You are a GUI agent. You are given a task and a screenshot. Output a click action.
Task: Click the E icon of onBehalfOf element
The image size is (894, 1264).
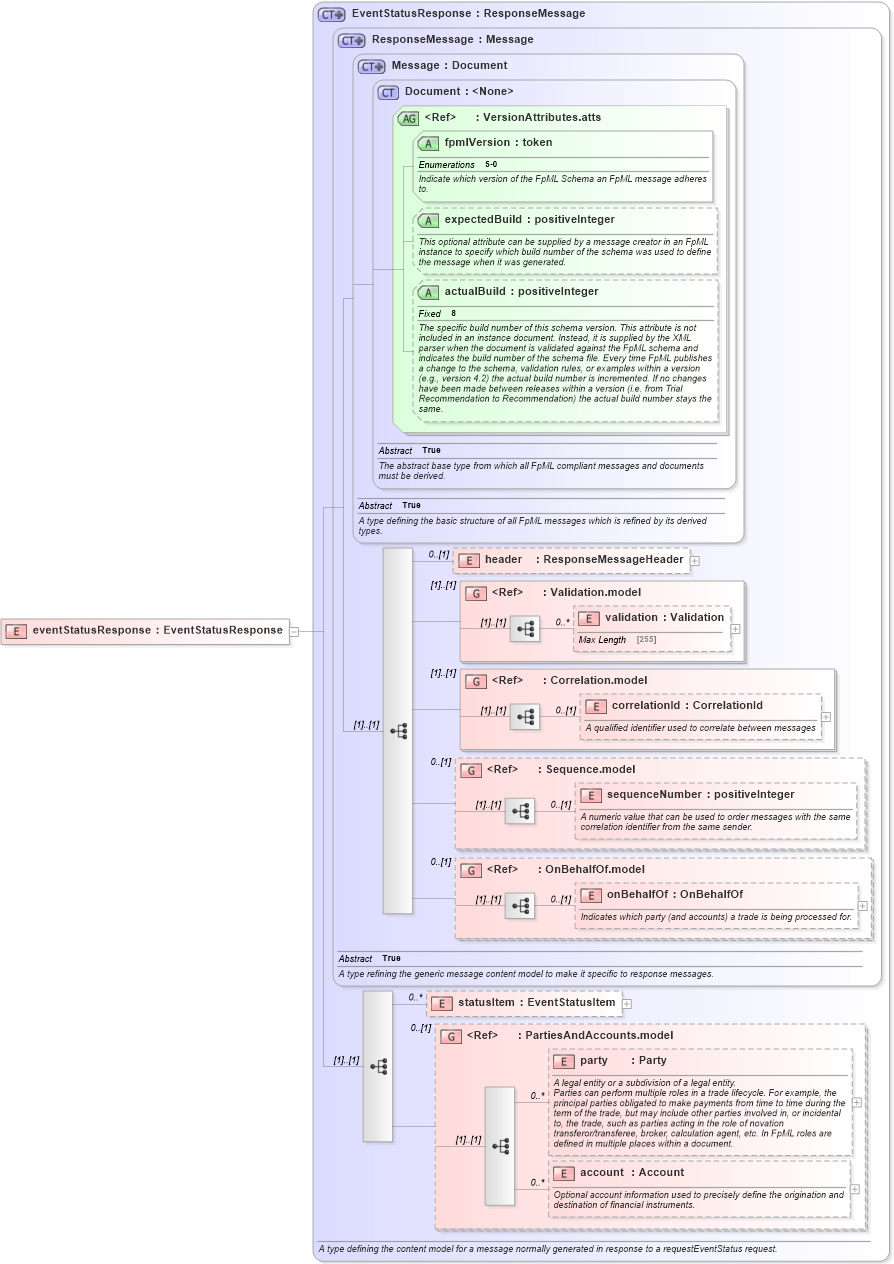pos(591,895)
